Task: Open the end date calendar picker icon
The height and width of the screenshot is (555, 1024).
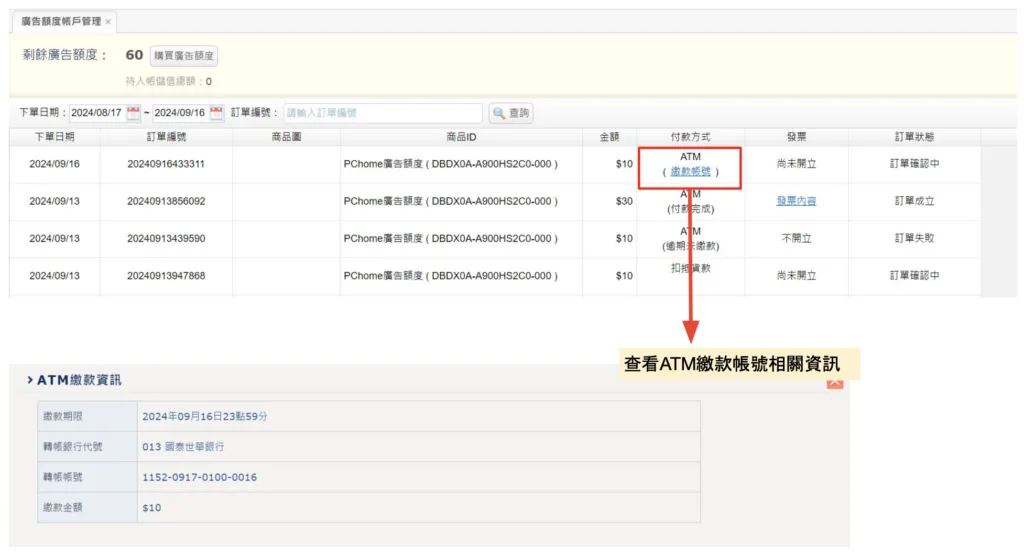Action: 216,113
